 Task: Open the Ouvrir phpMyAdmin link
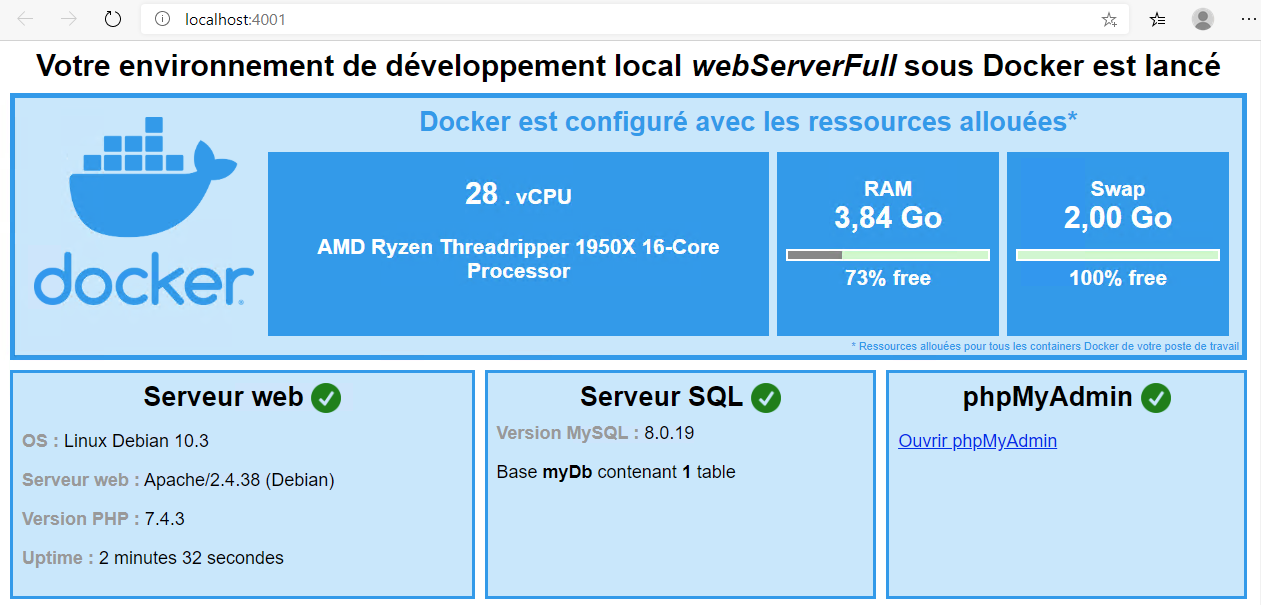978,441
